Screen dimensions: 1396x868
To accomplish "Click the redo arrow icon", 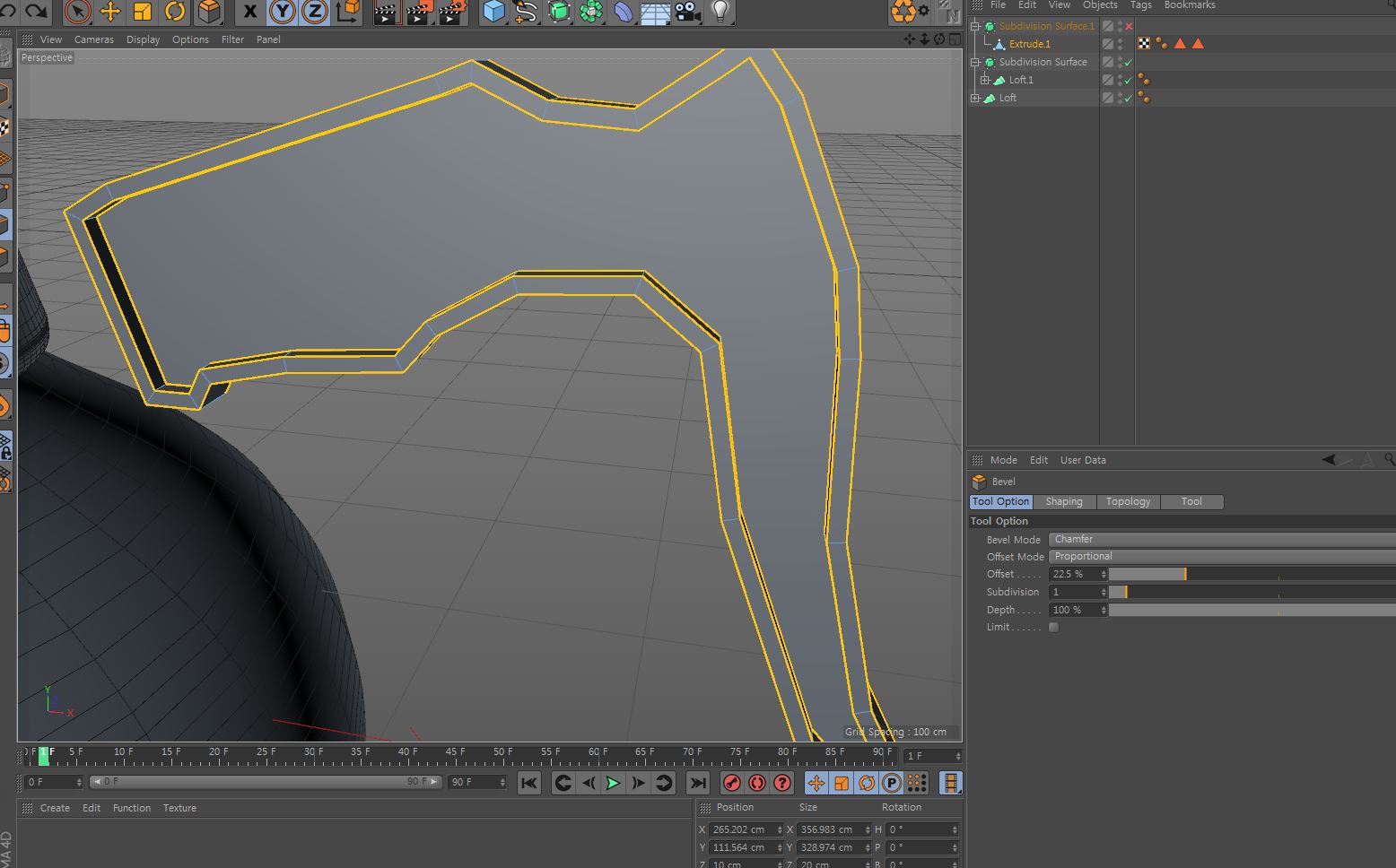I will [x=36, y=11].
